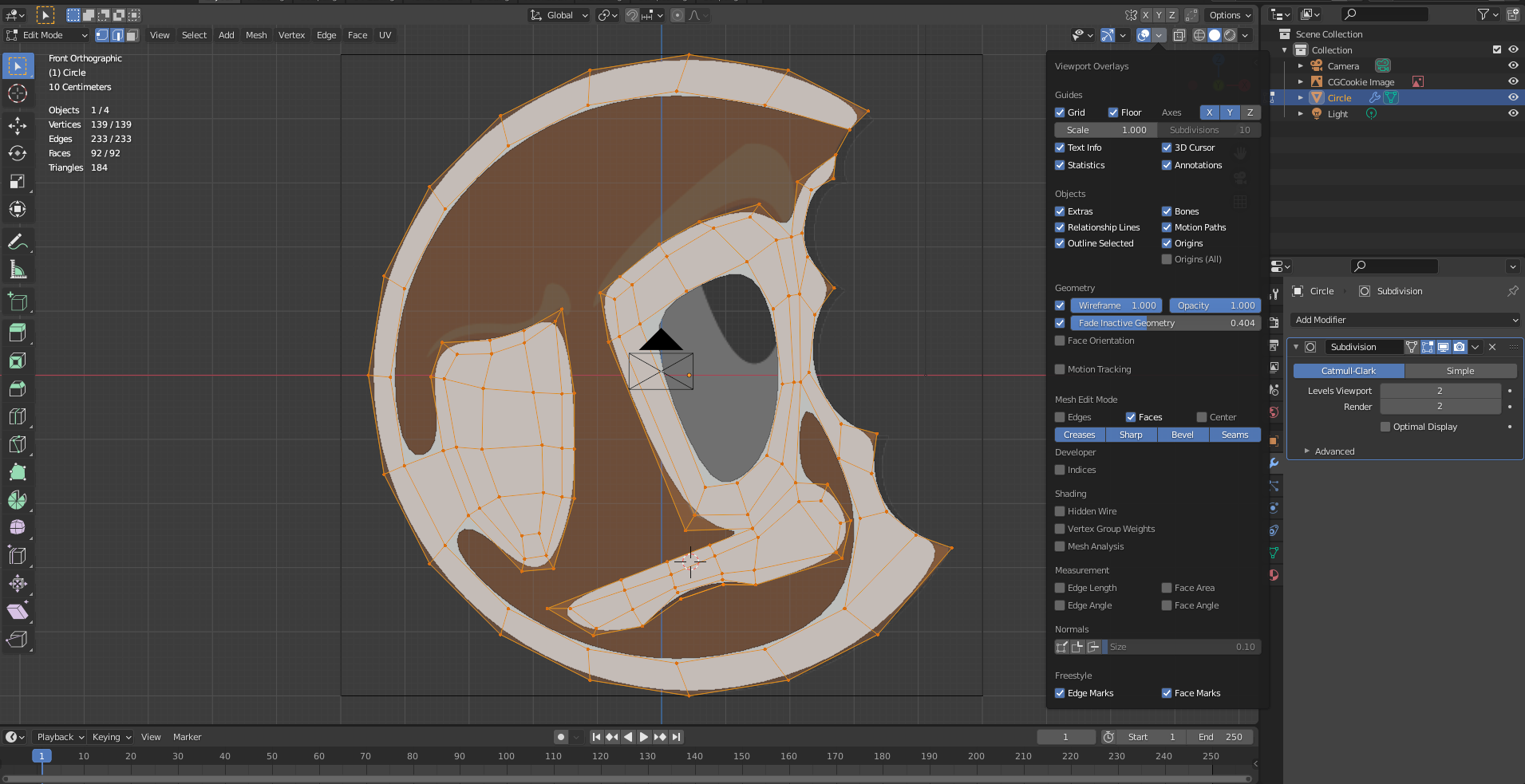Viewport: 1525px width, 784px height.
Task: Toggle X-Ray viewport mode
Action: coord(1180,35)
